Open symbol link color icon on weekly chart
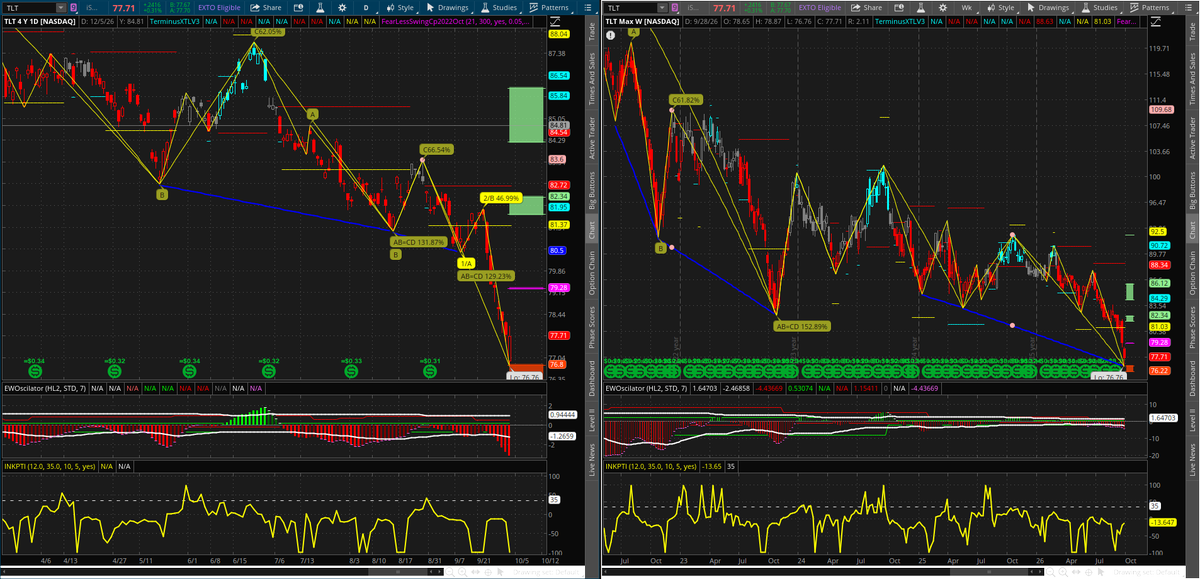 point(674,7)
